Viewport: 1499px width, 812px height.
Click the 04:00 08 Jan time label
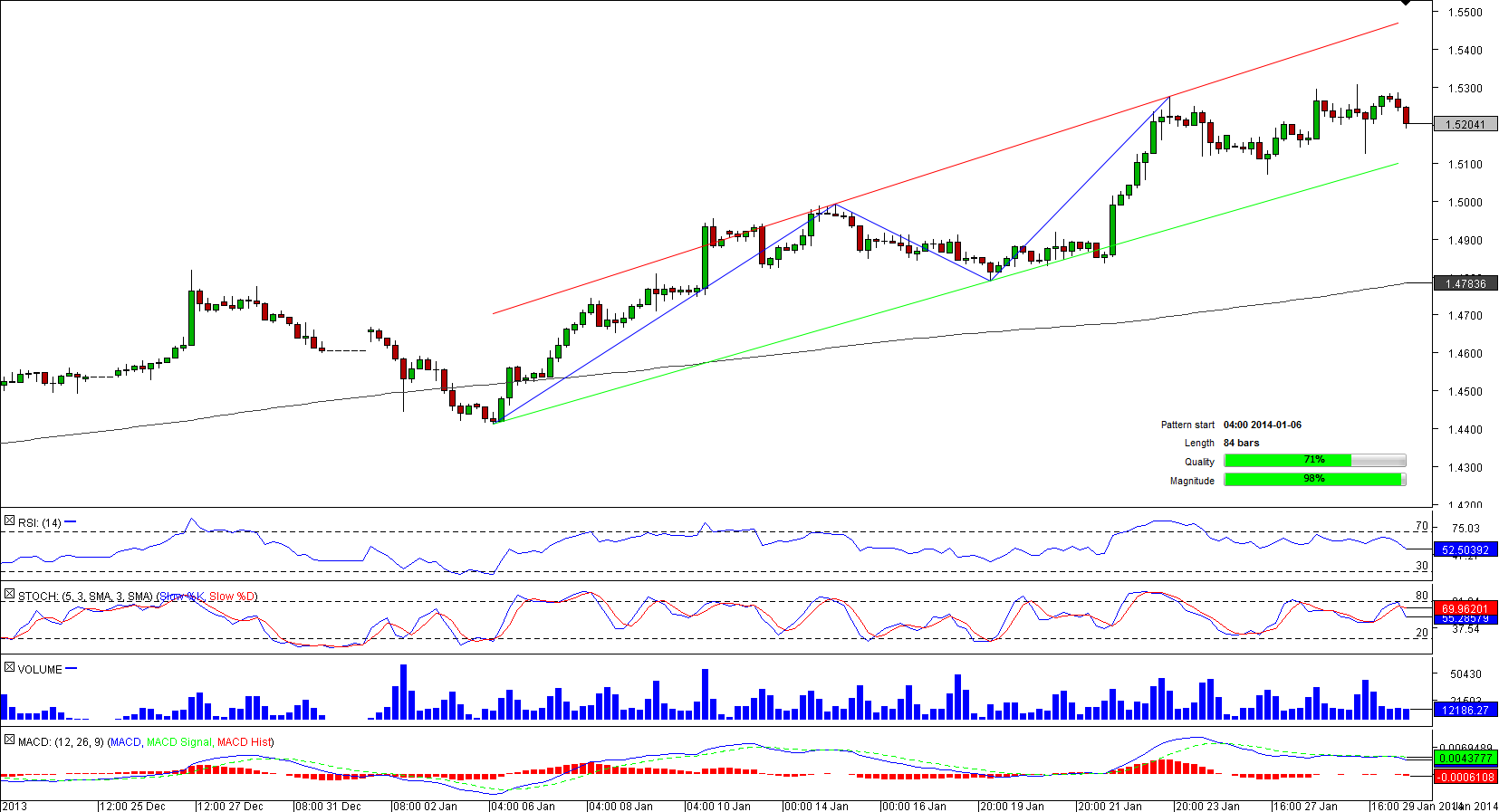[x=621, y=807]
